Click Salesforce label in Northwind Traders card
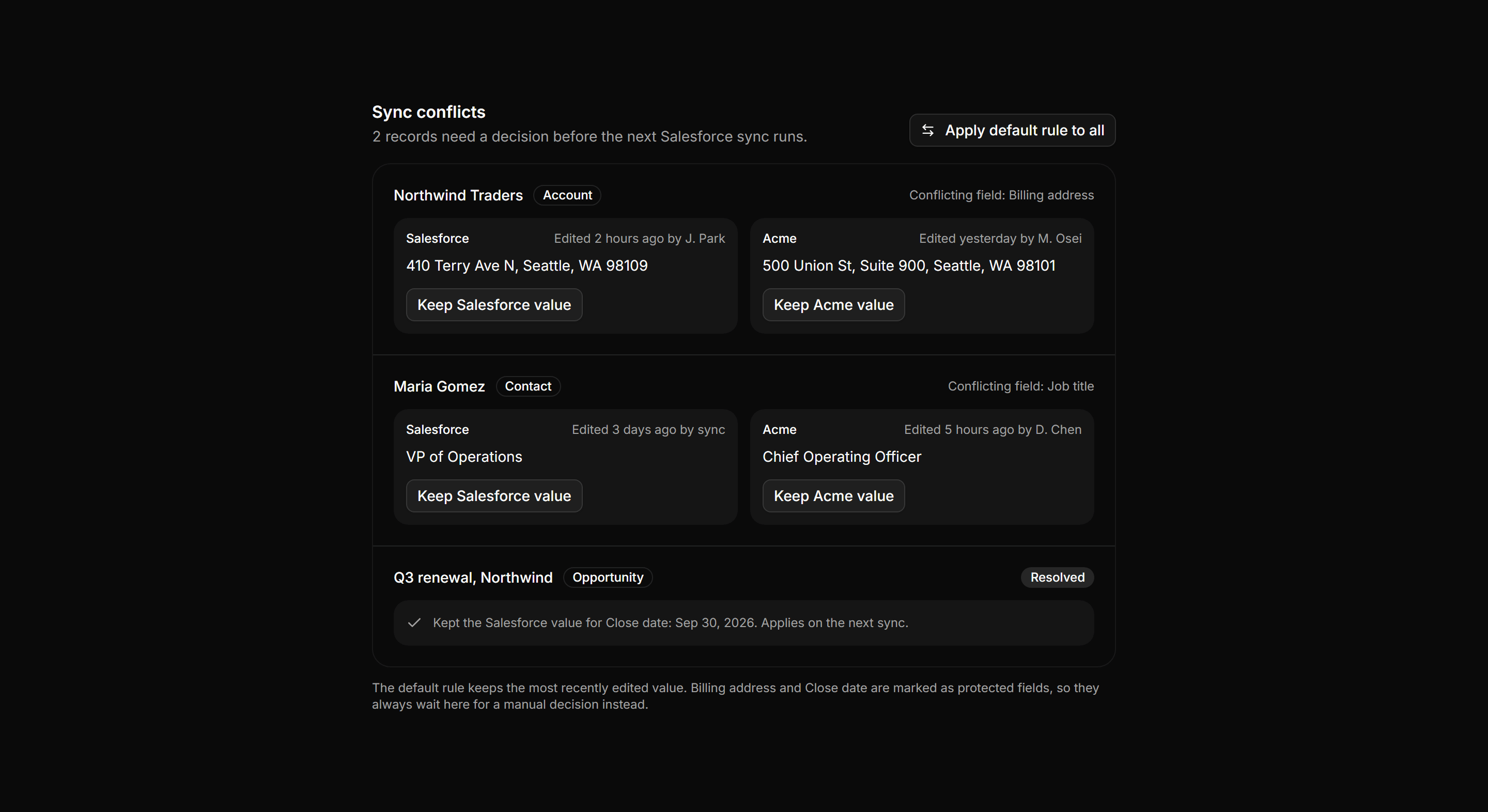This screenshot has height=812, width=1488. click(437, 239)
